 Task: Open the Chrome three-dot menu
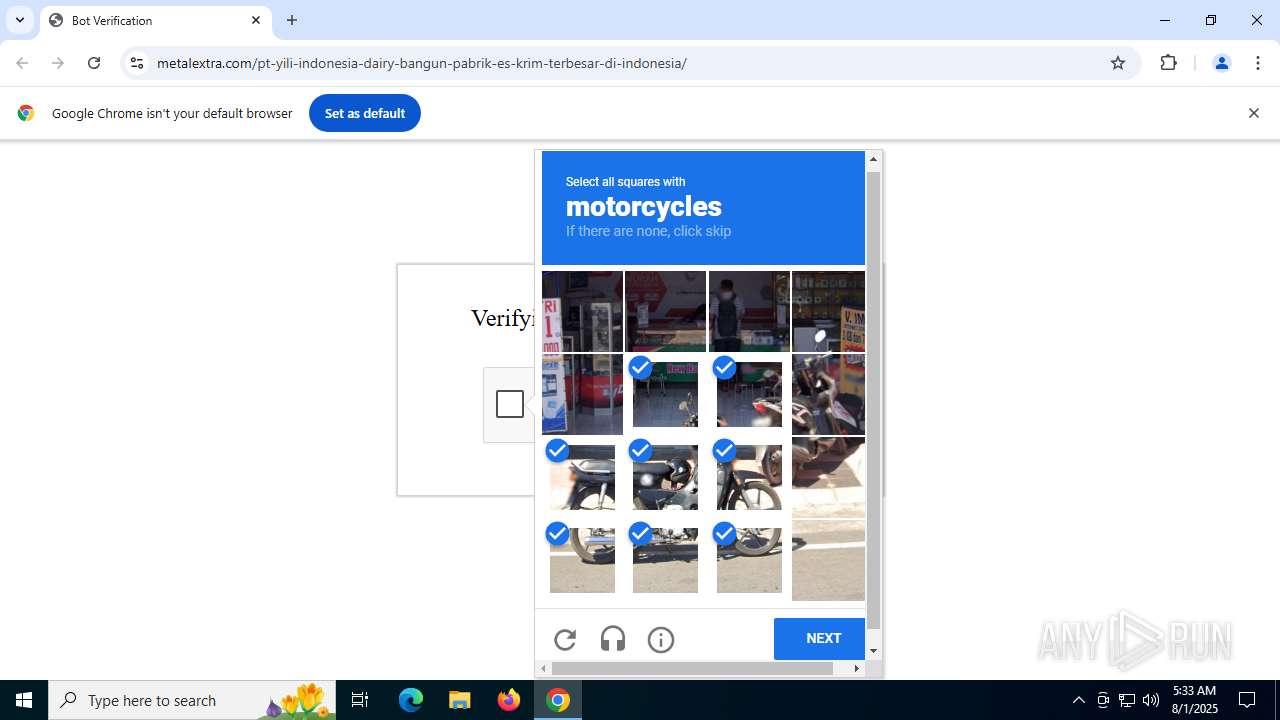click(1258, 63)
